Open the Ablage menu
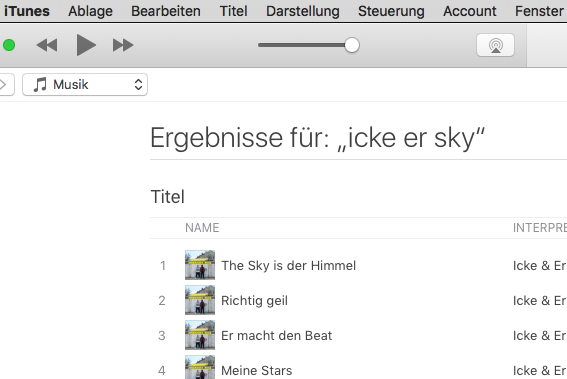 [x=90, y=11]
